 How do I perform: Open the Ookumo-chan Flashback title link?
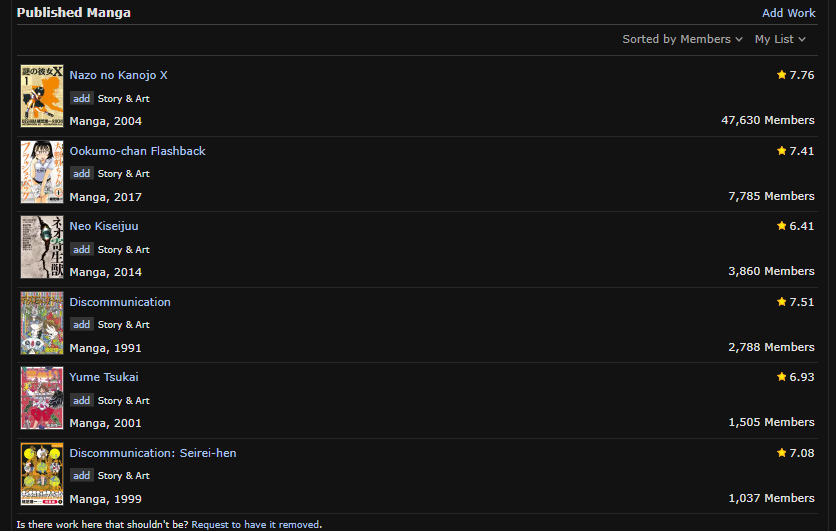click(x=137, y=151)
